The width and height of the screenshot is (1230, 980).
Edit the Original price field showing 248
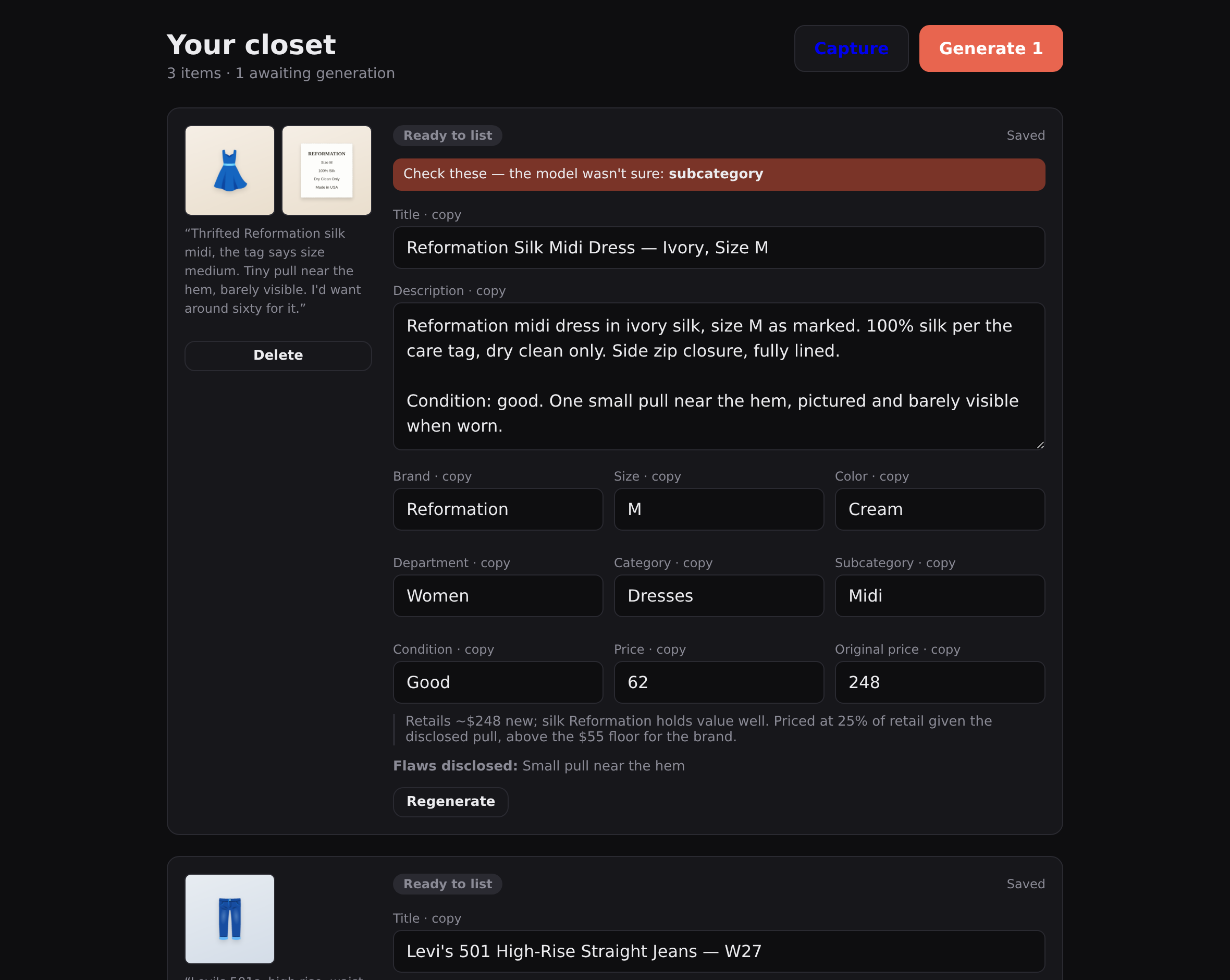tap(940, 683)
